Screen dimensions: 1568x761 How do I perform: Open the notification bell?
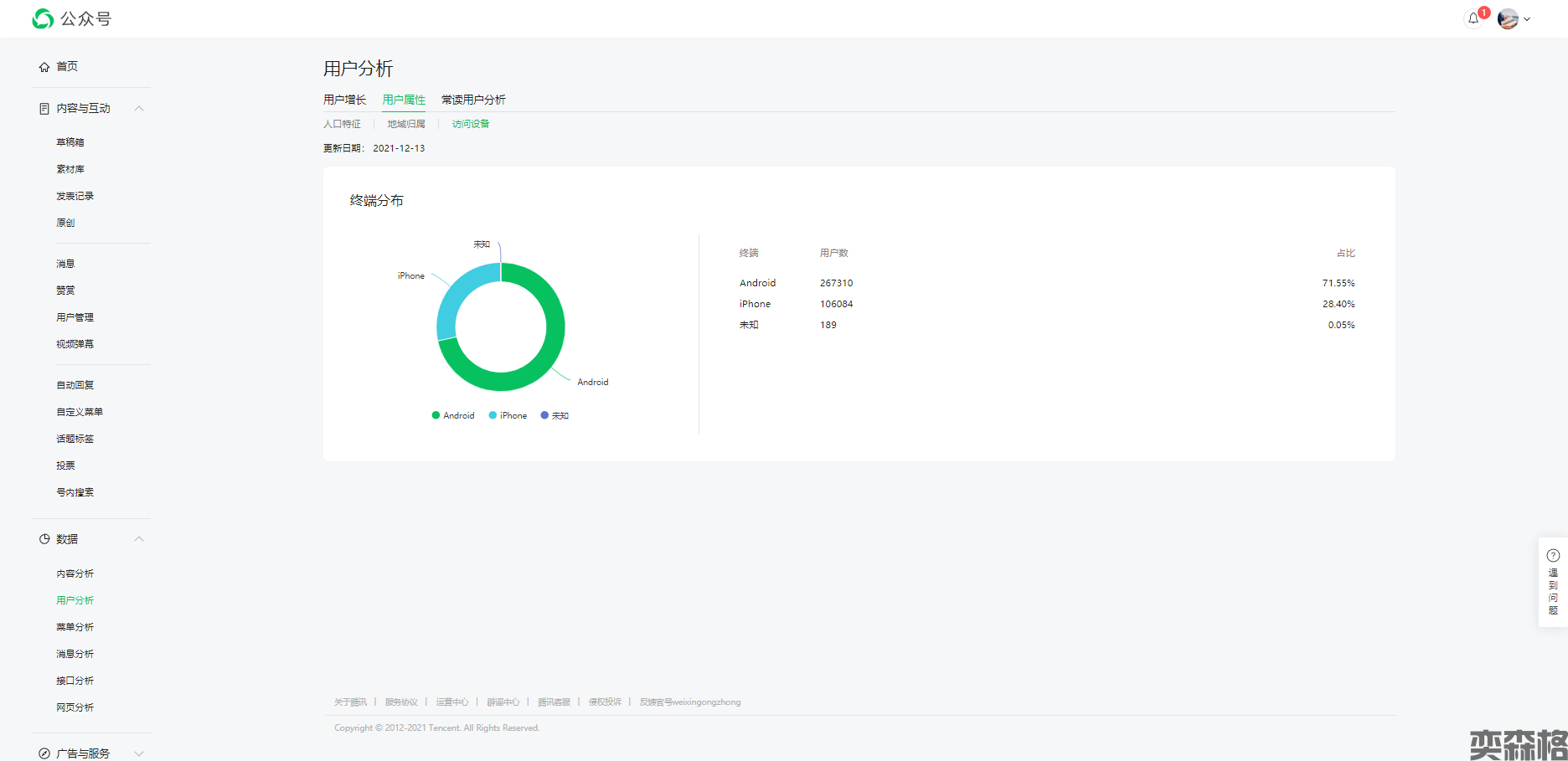point(1473,18)
